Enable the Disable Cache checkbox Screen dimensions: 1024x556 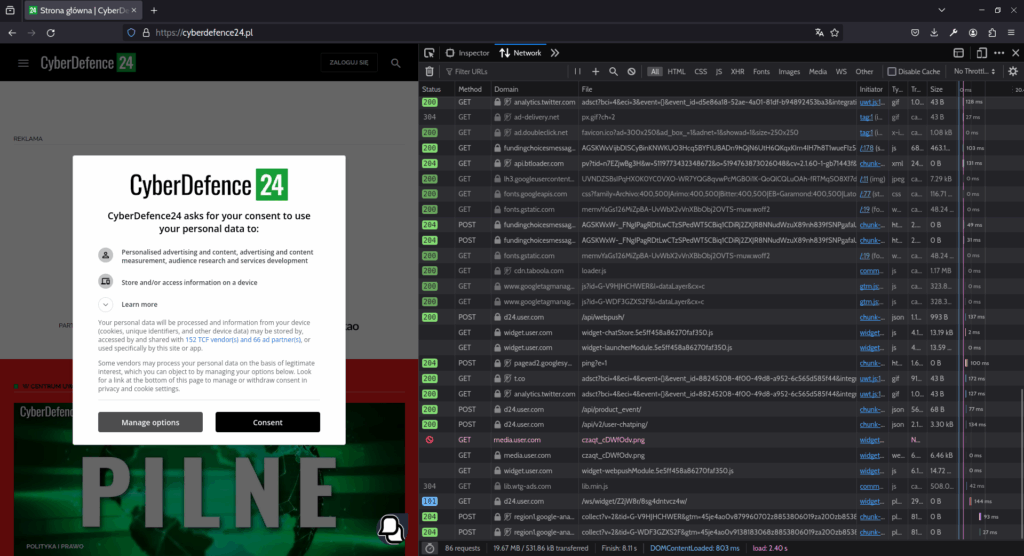tap(891, 72)
